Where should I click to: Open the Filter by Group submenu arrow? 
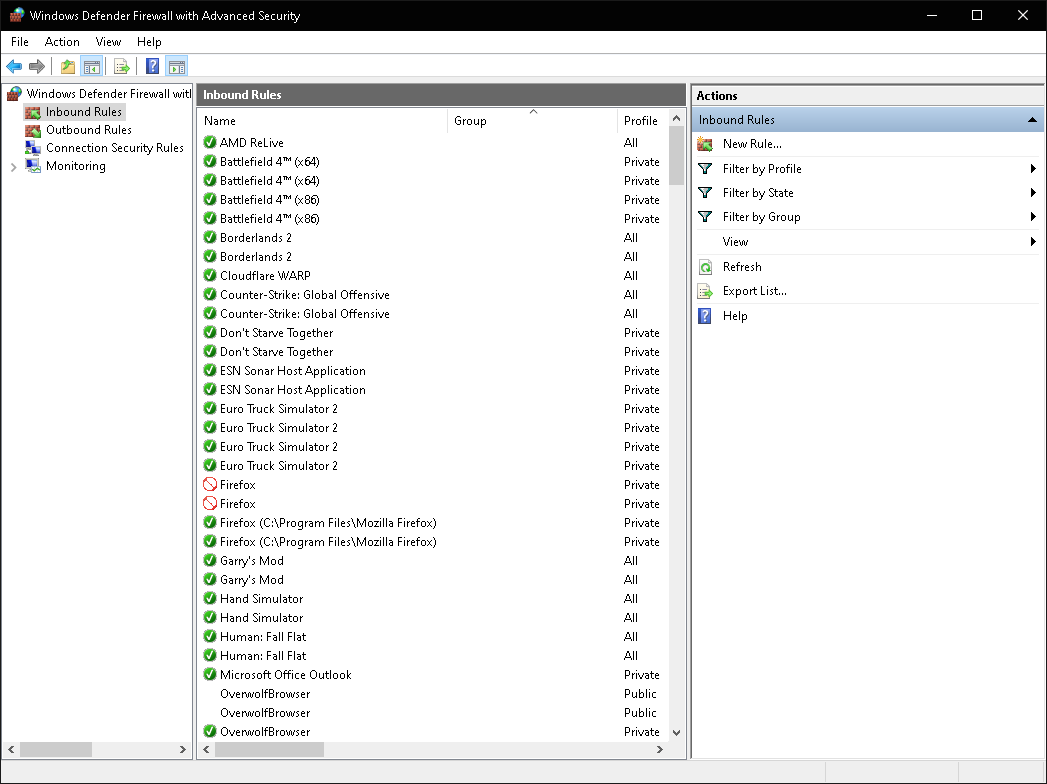tap(1033, 216)
